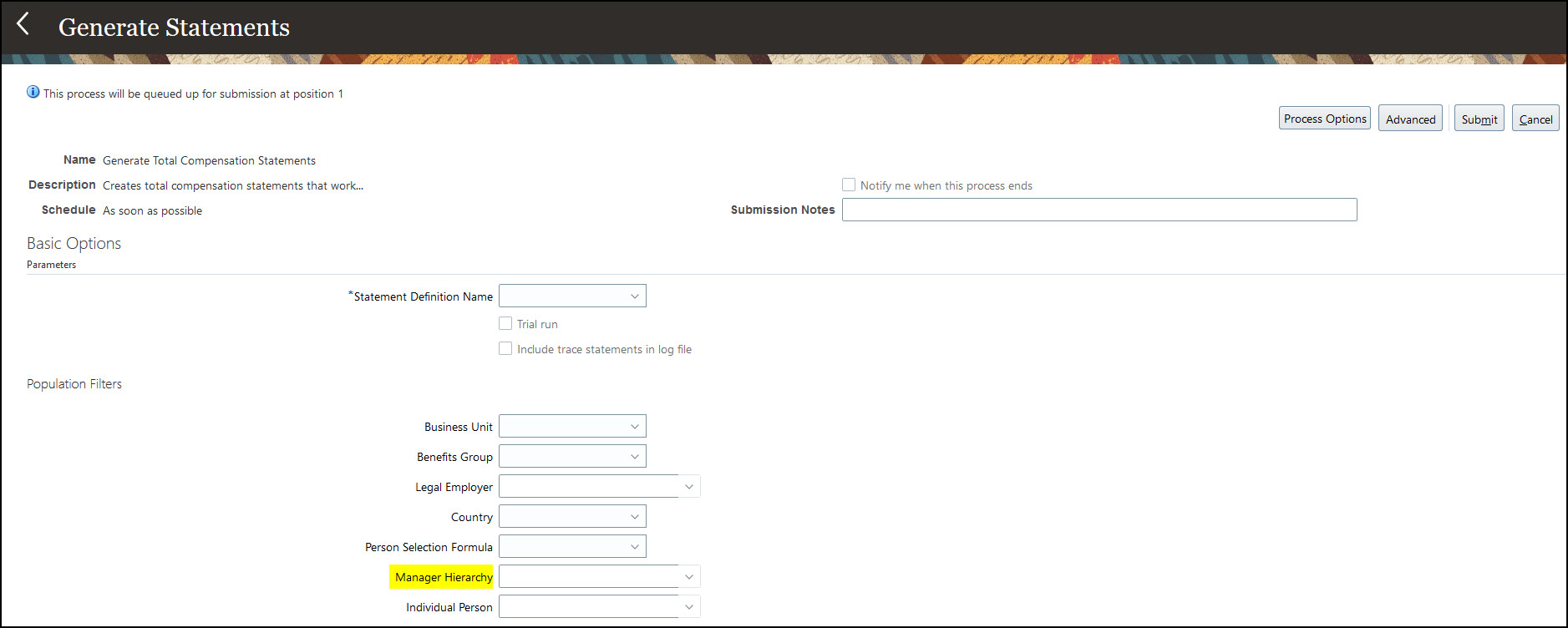Open the Person Selection Formula dropdown
The height and width of the screenshot is (628, 1568).
(572, 546)
